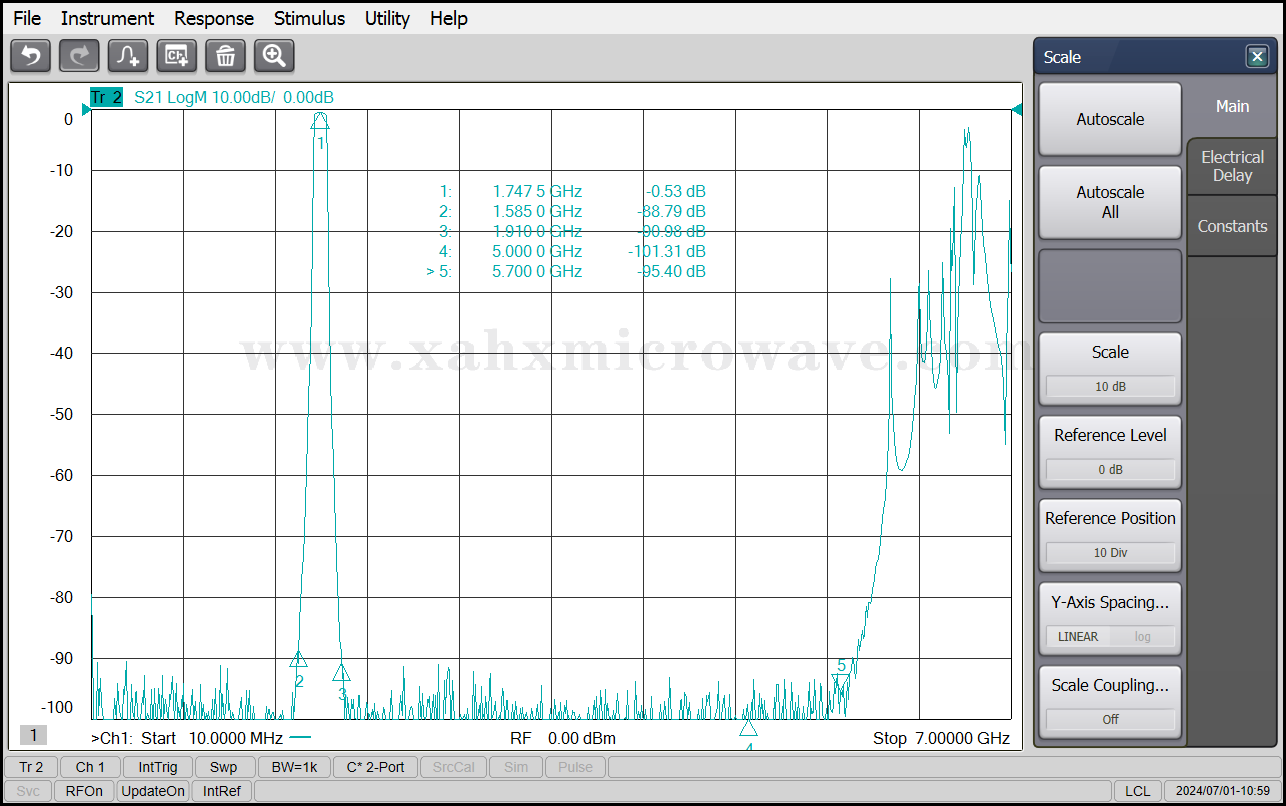Click BW=1k status bar item
The image size is (1286, 806).
pyautogui.click(x=294, y=767)
